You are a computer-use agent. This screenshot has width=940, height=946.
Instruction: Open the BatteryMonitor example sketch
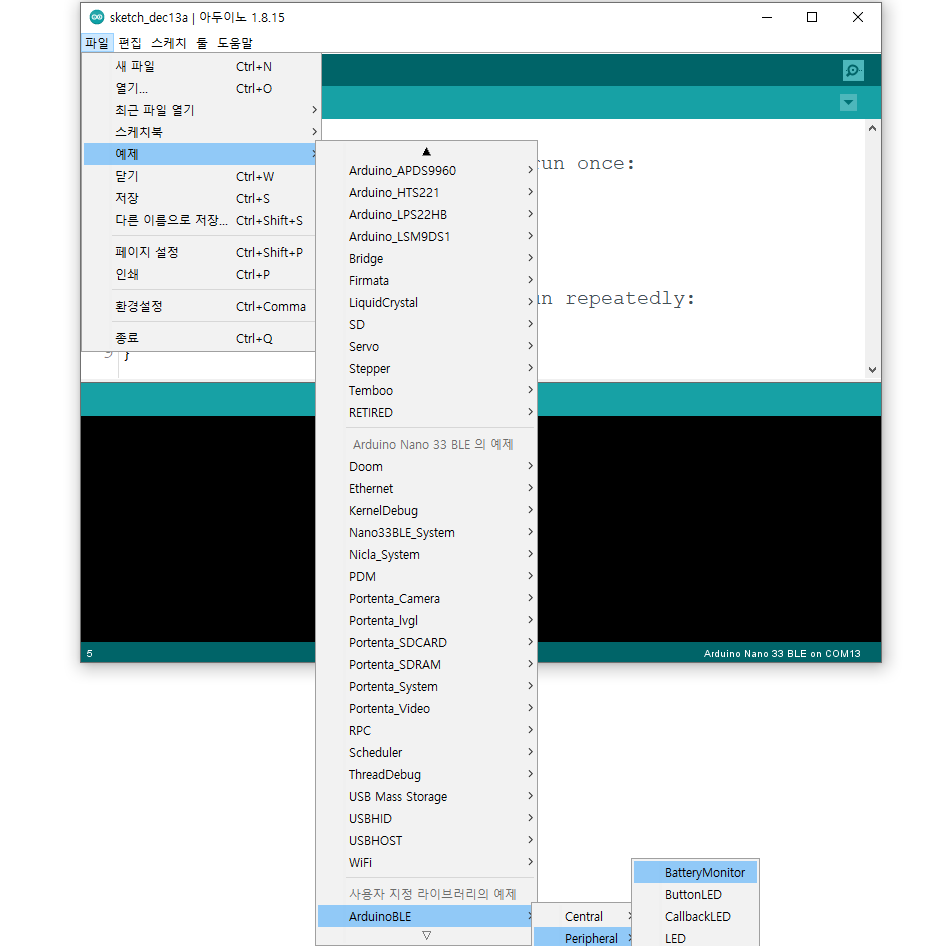(x=695, y=872)
